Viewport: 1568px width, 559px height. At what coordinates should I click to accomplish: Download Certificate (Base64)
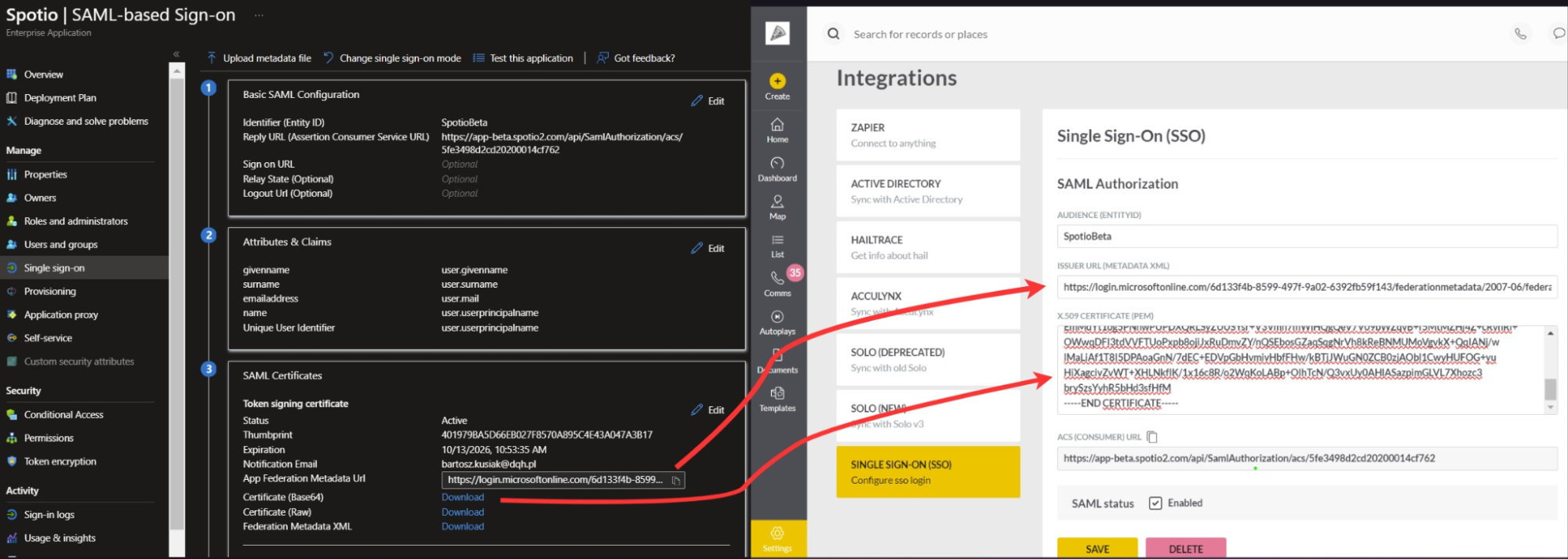(463, 497)
